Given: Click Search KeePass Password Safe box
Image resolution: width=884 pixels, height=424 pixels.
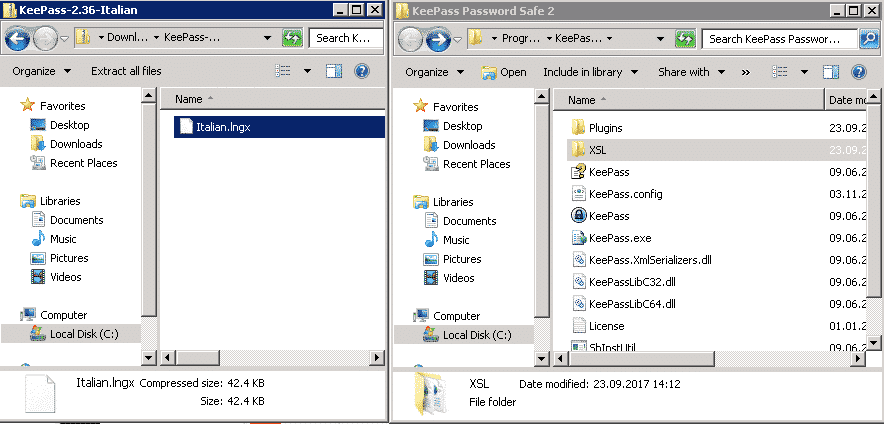Looking at the screenshot, I should click(x=779, y=39).
